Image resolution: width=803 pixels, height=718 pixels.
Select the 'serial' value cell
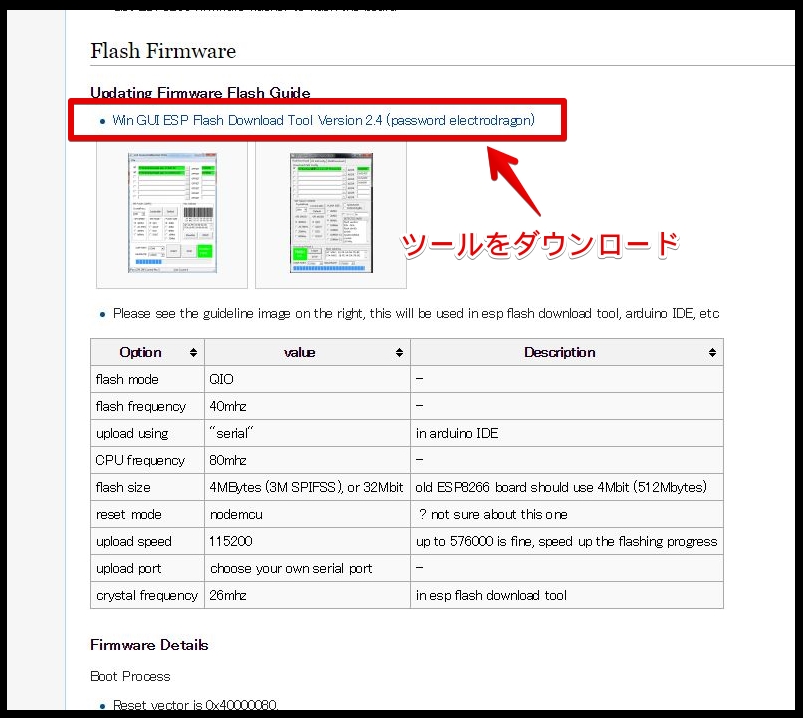[x=307, y=434]
